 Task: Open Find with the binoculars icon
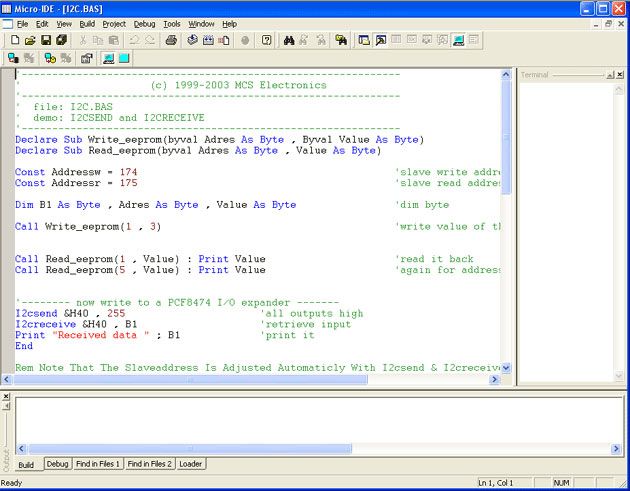[x=288, y=40]
